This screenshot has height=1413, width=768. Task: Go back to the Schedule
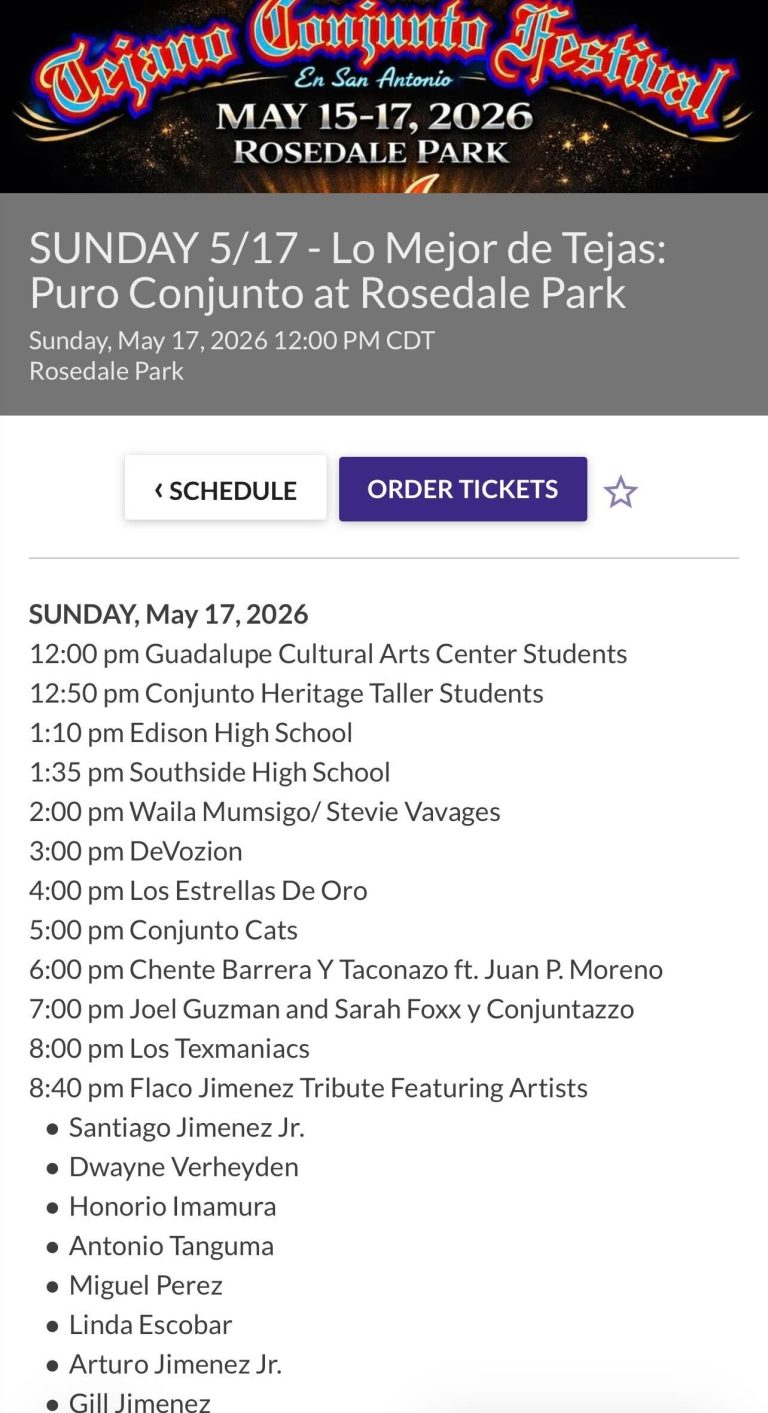tap(226, 489)
